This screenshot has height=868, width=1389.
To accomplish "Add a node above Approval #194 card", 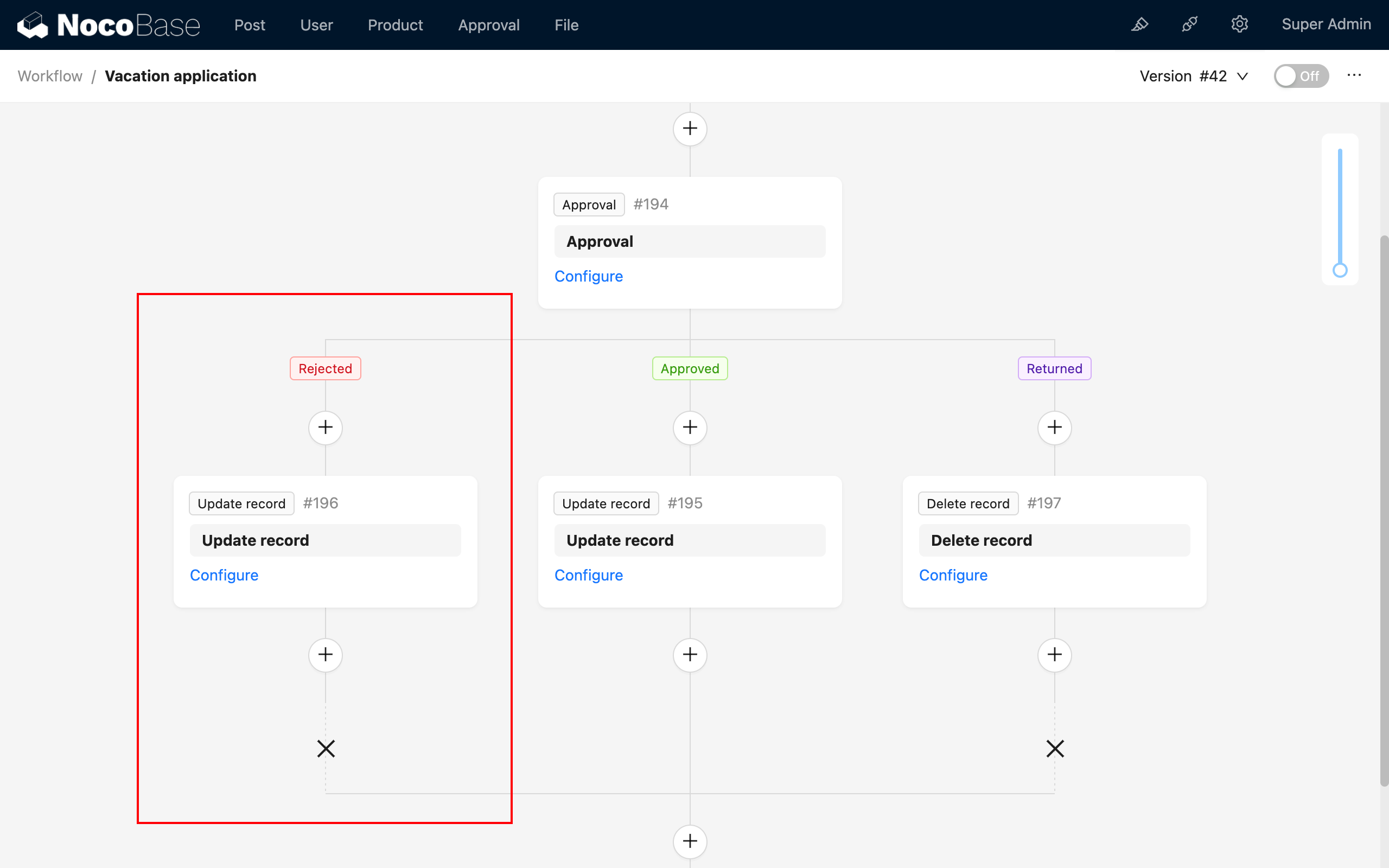I will [x=690, y=129].
